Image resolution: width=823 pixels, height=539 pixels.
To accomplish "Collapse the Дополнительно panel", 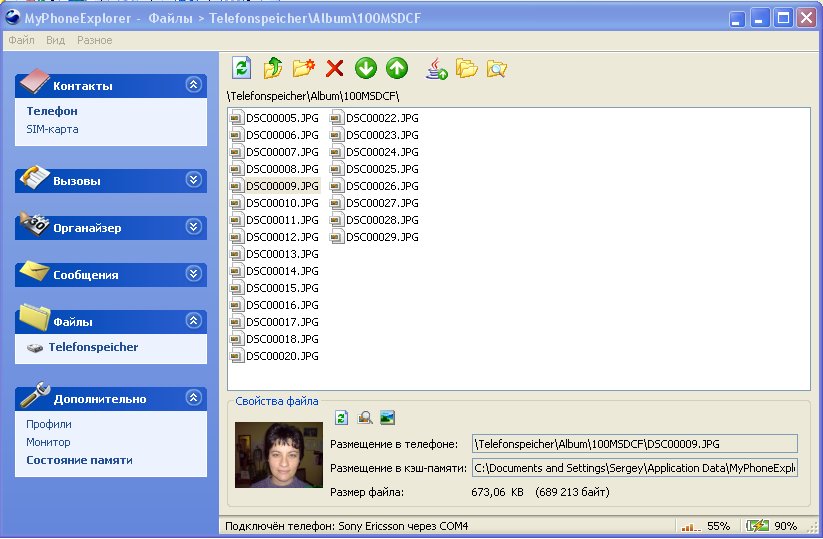I will click(x=194, y=398).
